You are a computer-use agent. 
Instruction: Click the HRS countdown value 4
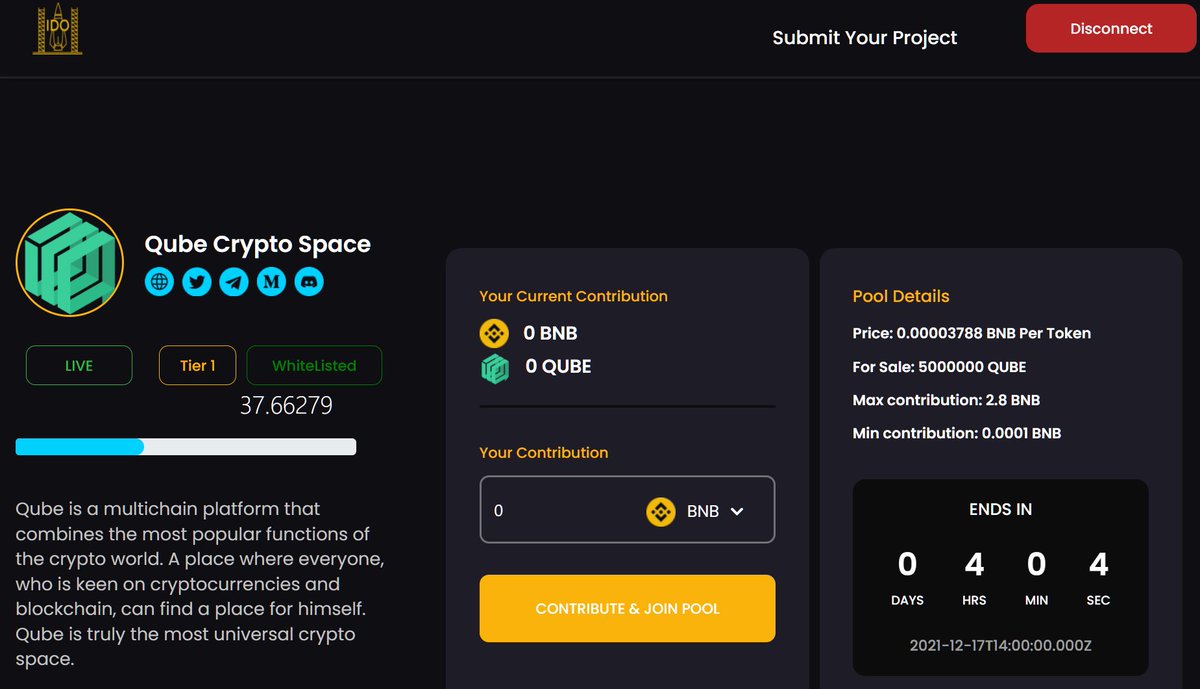point(974,565)
